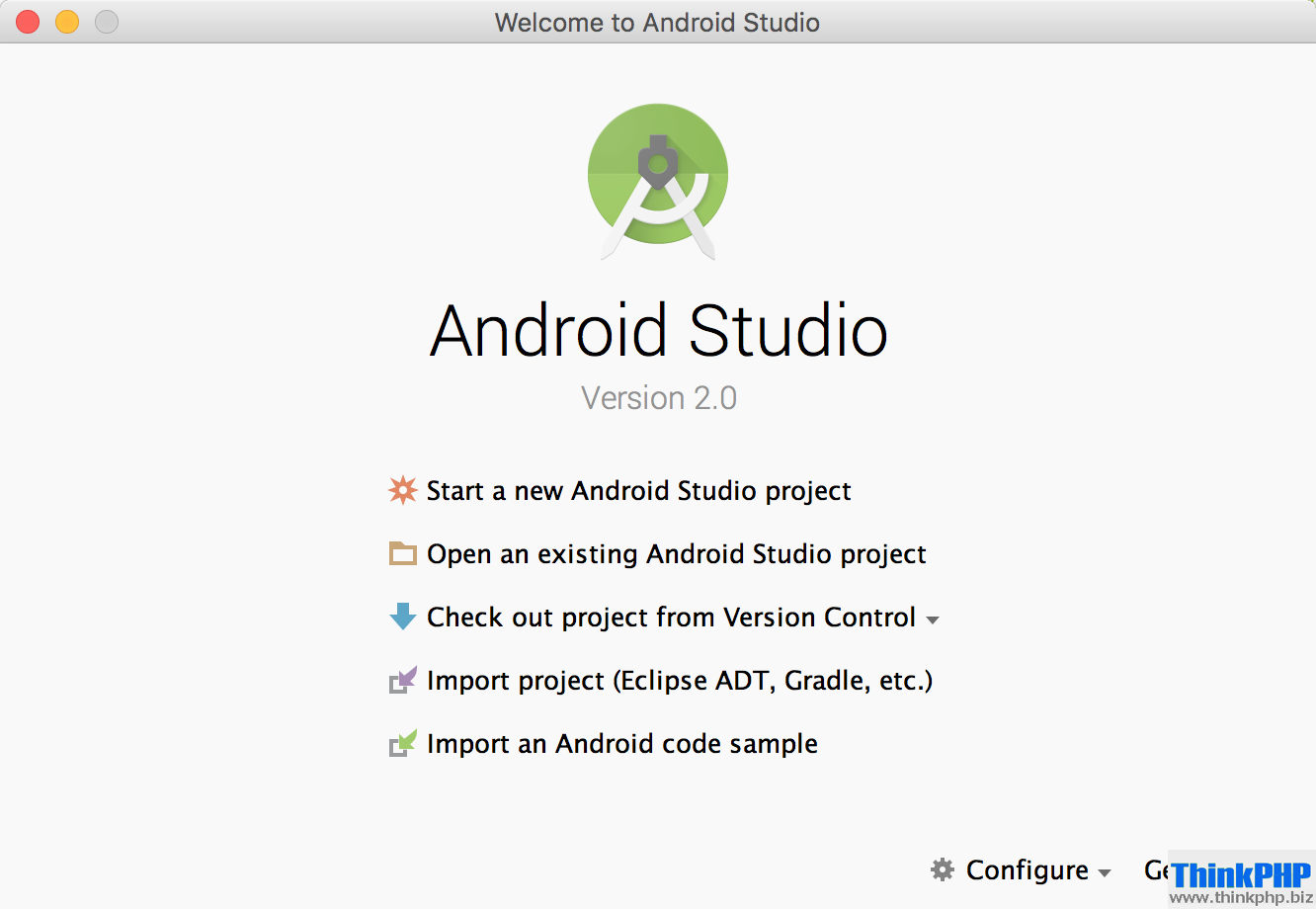Expand the Version Control dropdown arrow

click(933, 620)
